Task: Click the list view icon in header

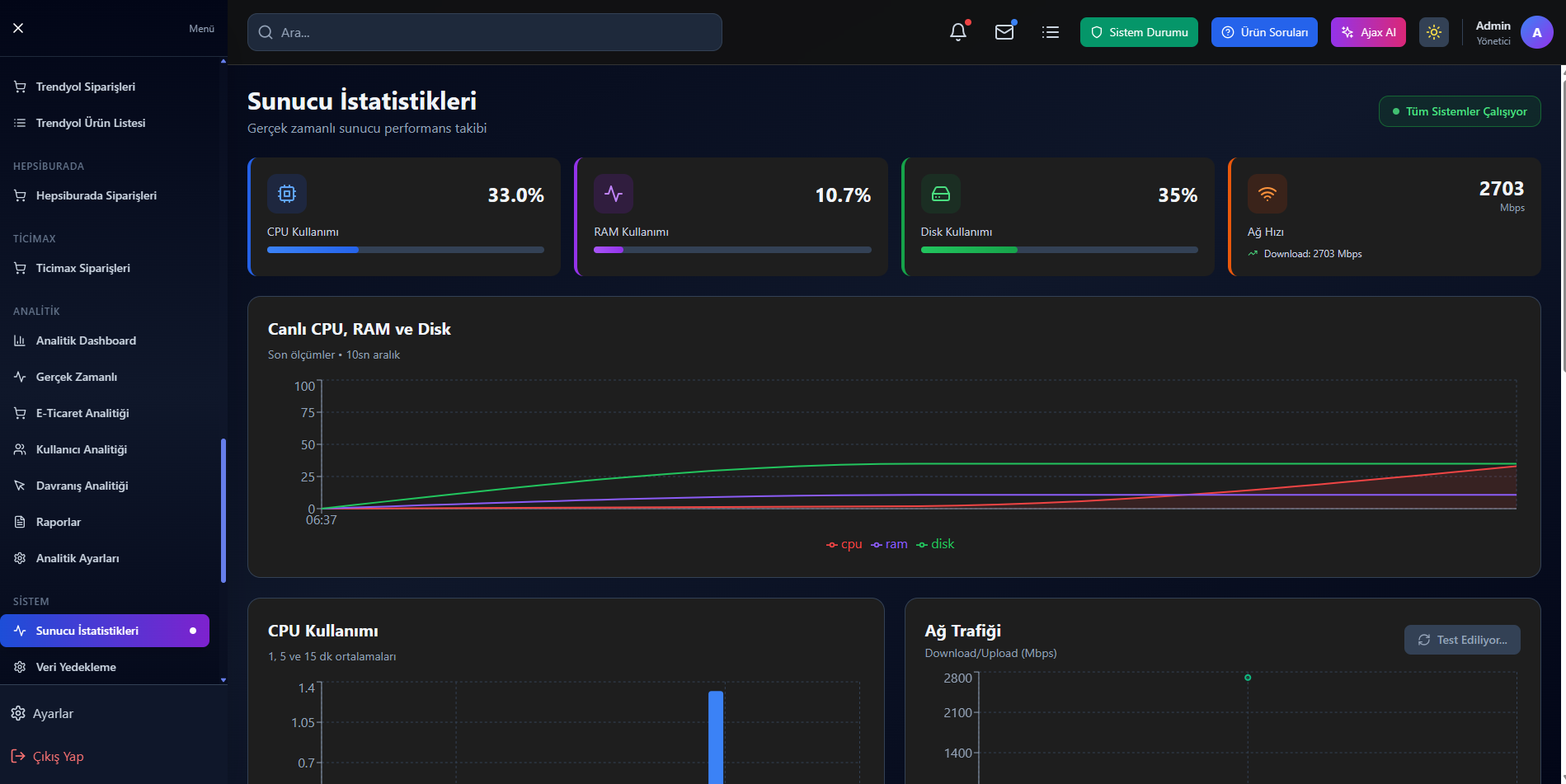Action: coord(1050,32)
